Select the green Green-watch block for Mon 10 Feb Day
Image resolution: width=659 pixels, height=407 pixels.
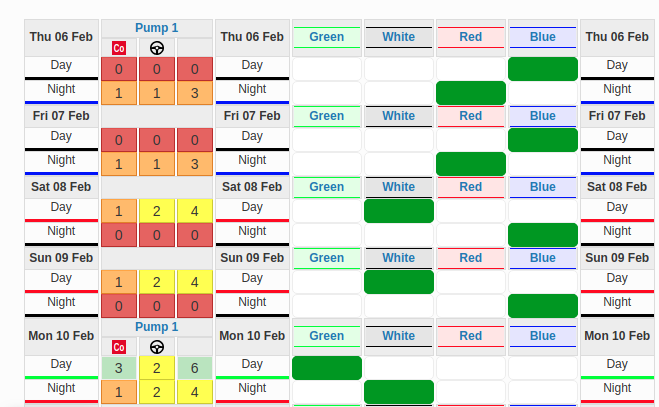pyautogui.click(x=326, y=368)
